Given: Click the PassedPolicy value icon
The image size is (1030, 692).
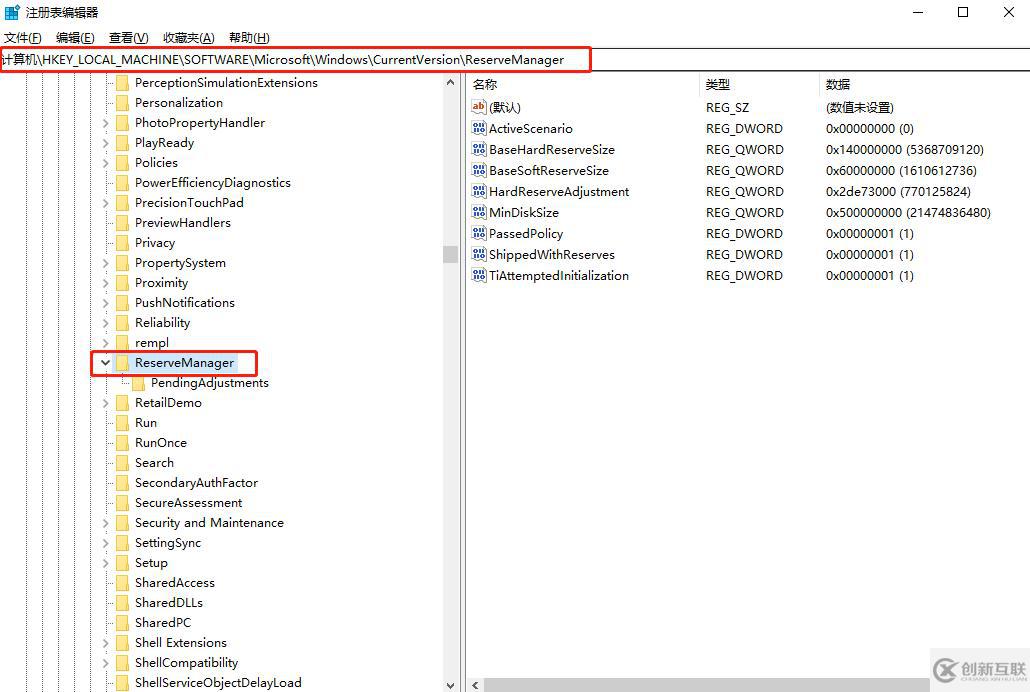Looking at the screenshot, I should click(479, 233).
